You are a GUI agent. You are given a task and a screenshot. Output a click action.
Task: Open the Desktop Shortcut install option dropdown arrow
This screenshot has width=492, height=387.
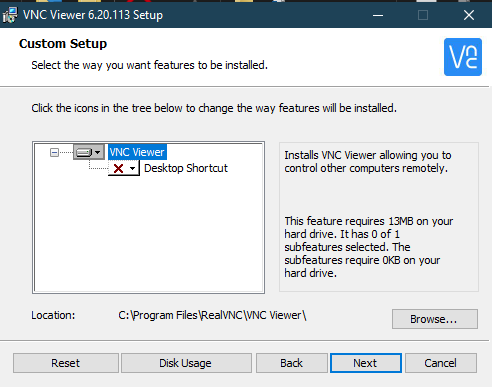click(132, 168)
